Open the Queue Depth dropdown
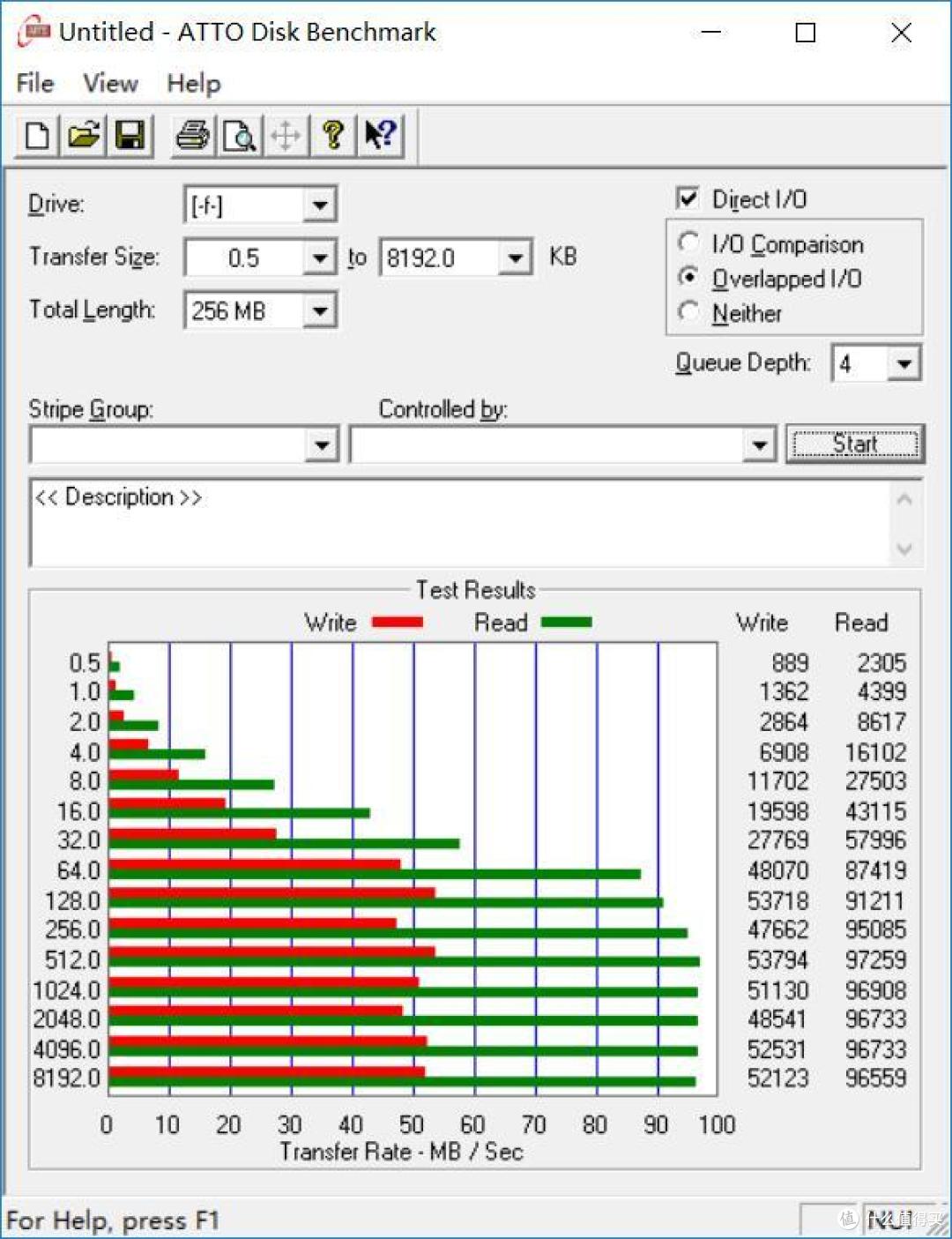This screenshot has width=952, height=1239. click(x=904, y=363)
